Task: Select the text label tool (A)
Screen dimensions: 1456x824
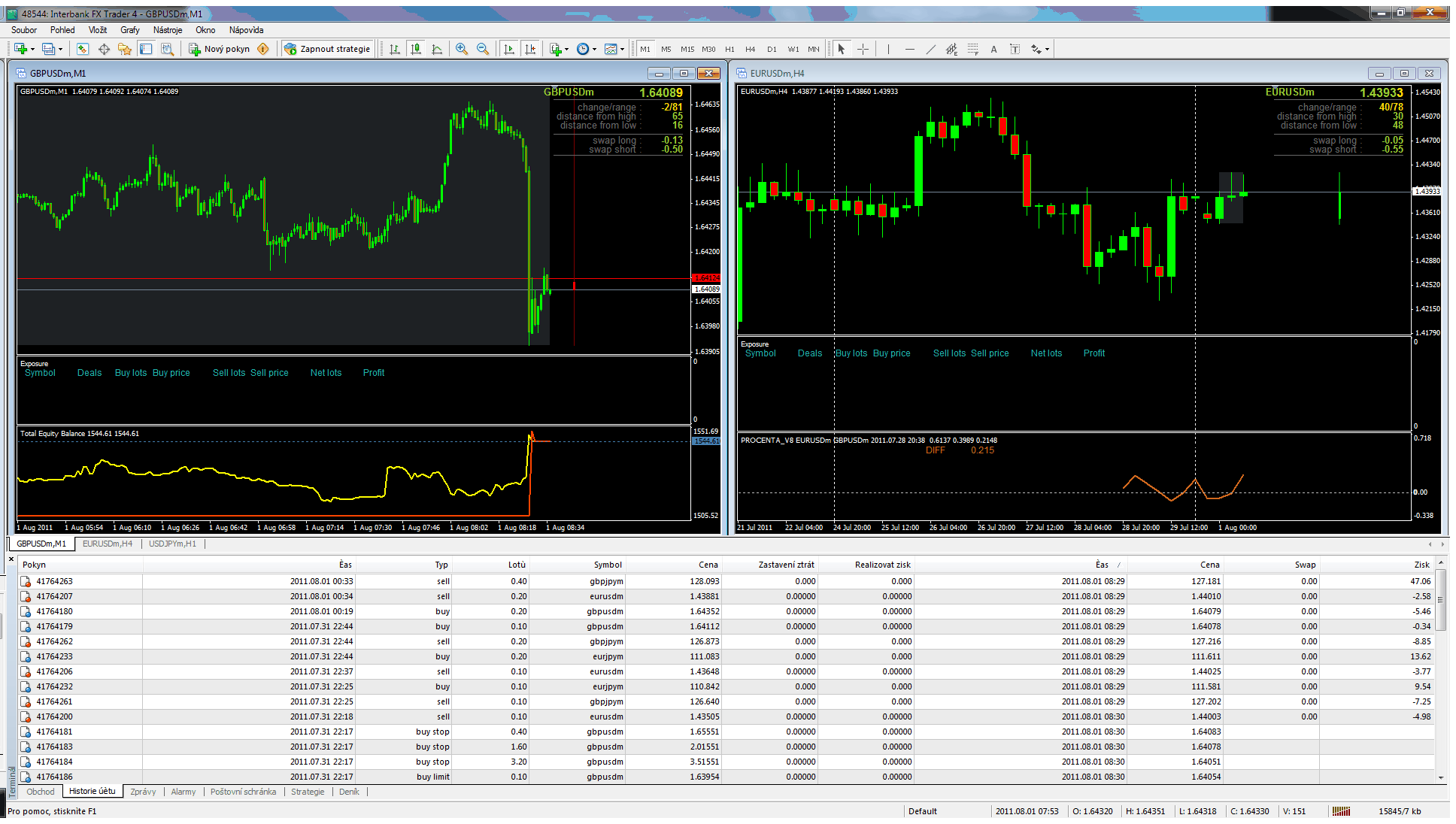Action: (x=993, y=49)
